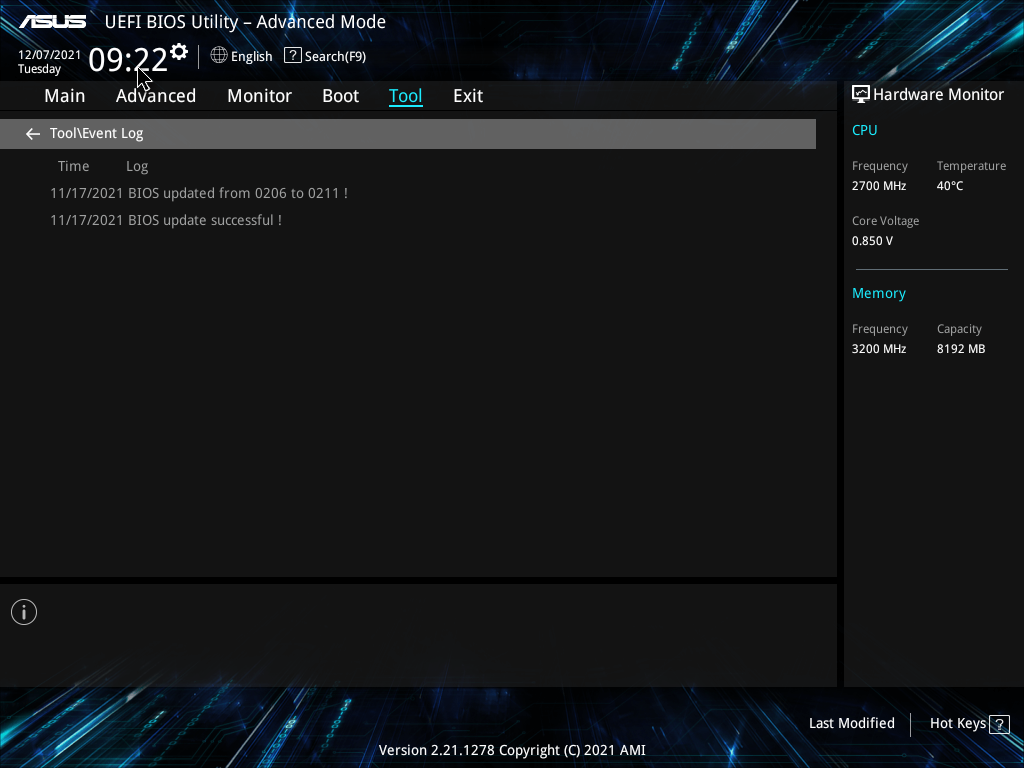Click the 0.850 V core voltage value
Screen dimensions: 1024x768
coord(872,241)
